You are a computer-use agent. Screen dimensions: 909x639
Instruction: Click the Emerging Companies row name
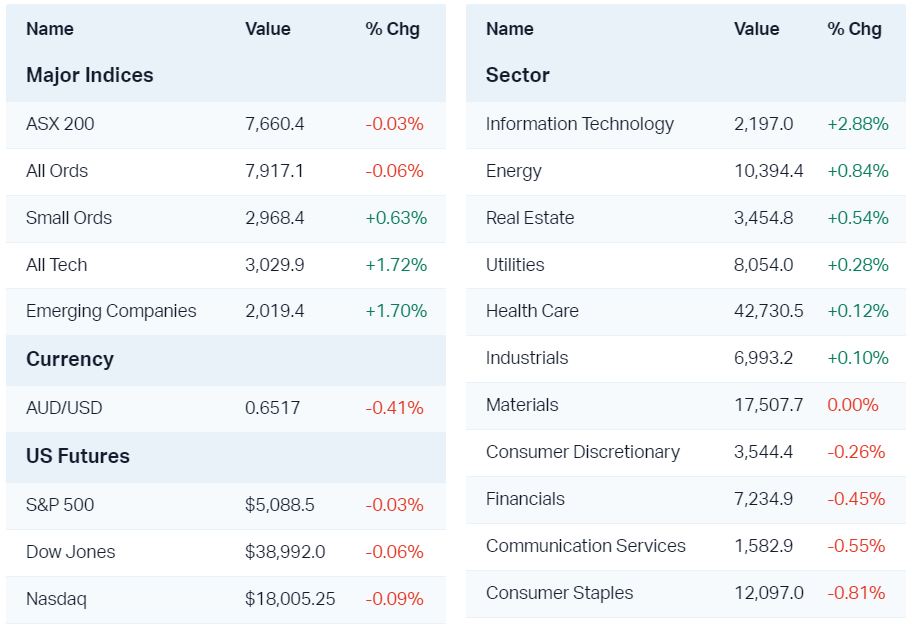(x=111, y=311)
